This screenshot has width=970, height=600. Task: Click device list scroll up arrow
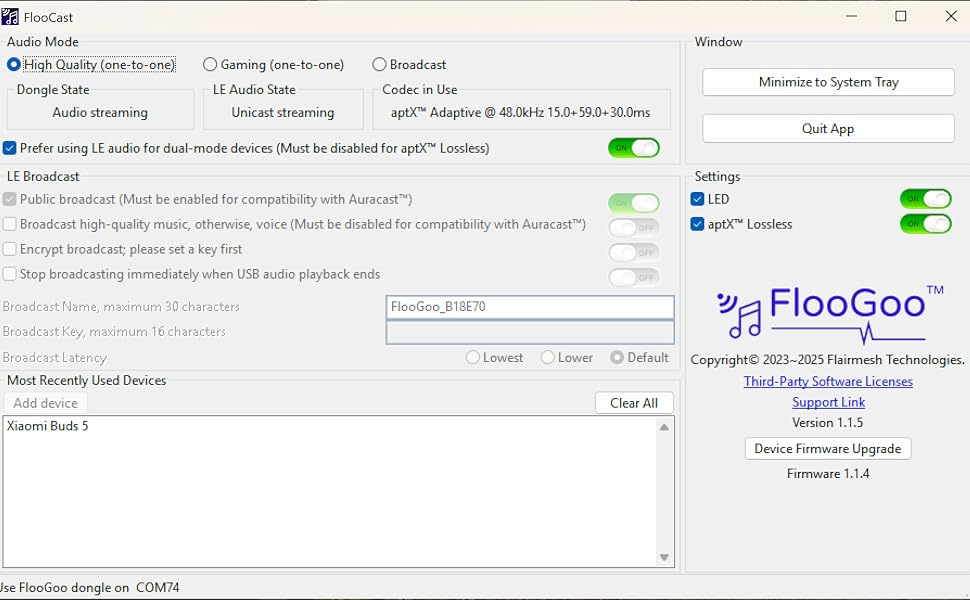pos(664,427)
